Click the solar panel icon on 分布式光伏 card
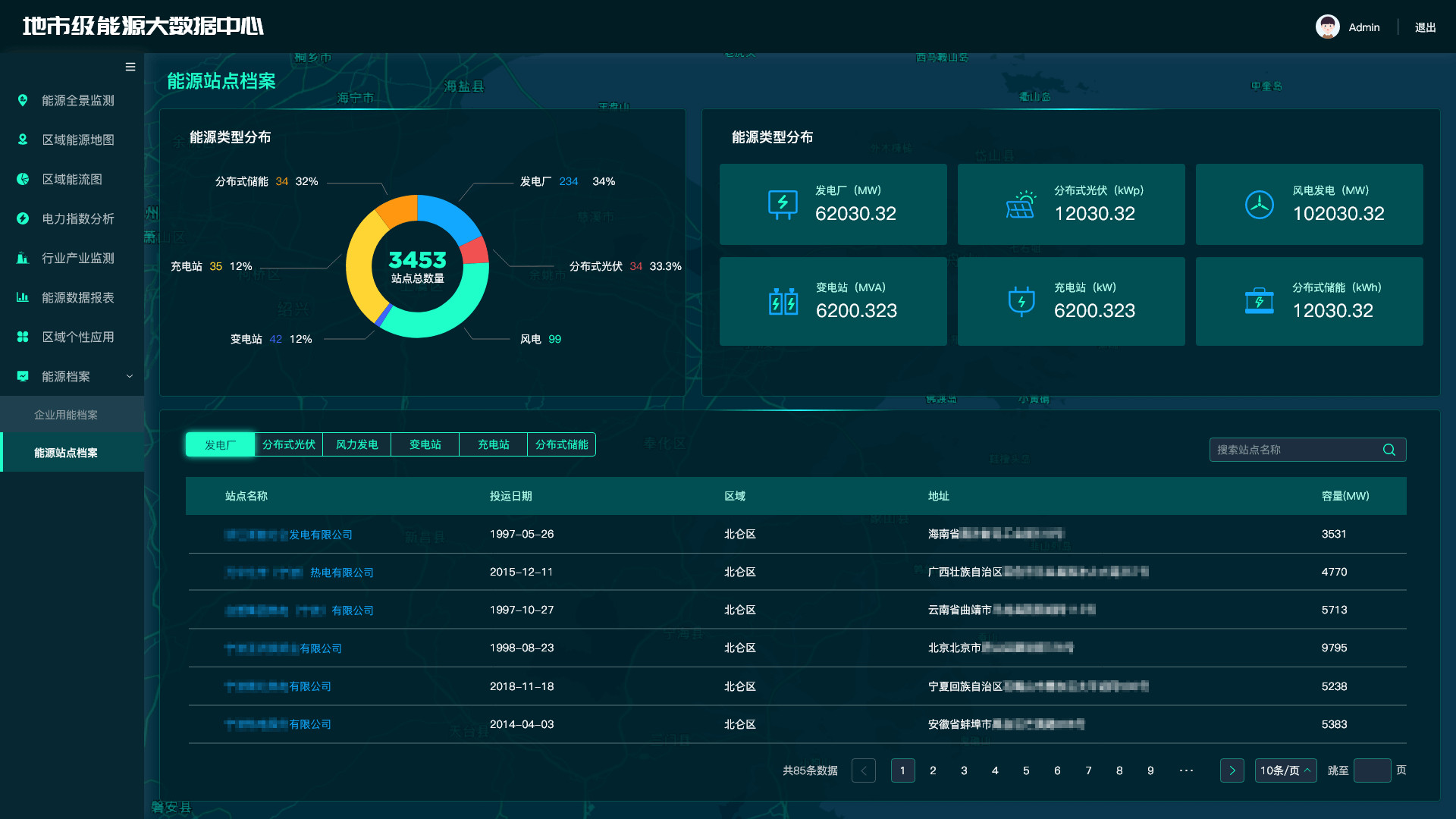Screen dimensions: 1456x819 click(1021, 205)
